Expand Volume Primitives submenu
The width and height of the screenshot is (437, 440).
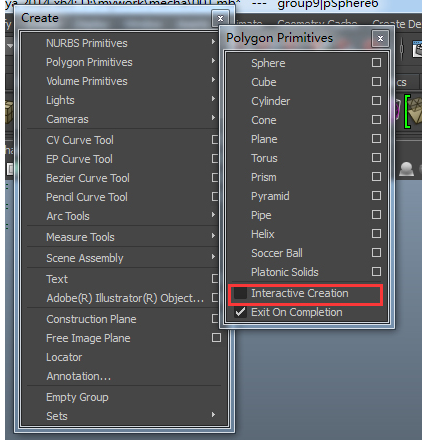pos(213,80)
